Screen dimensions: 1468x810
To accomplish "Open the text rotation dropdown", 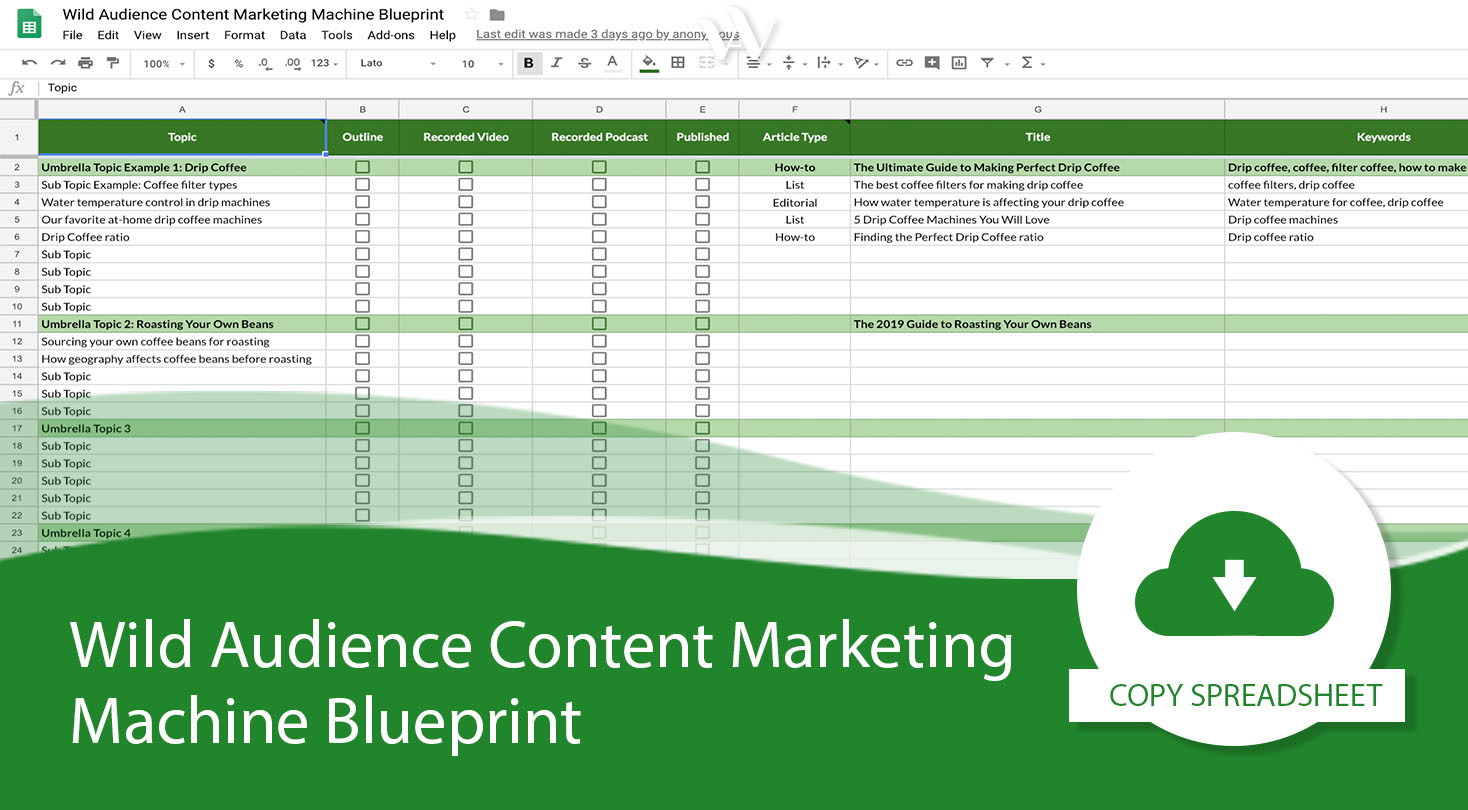I will click(866, 63).
